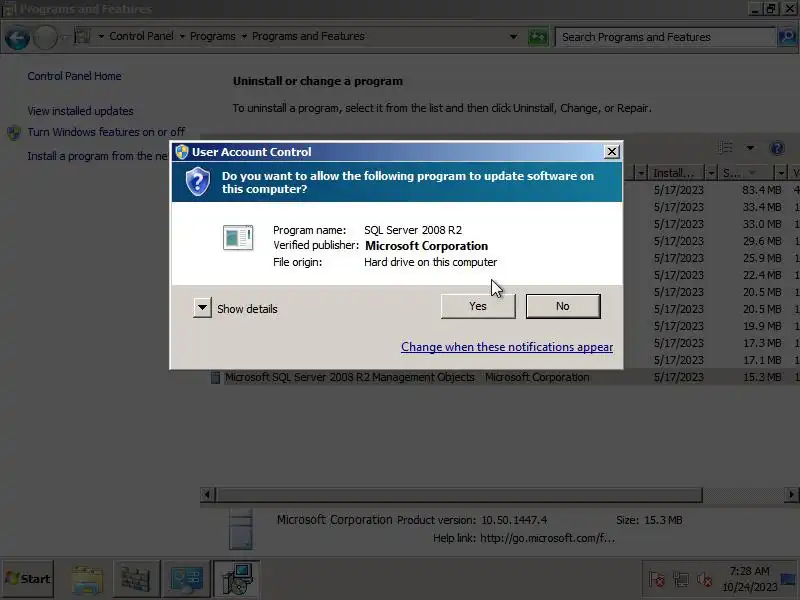Click the search magnifier icon
This screenshot has height=600, width=800.
point(788,37)
